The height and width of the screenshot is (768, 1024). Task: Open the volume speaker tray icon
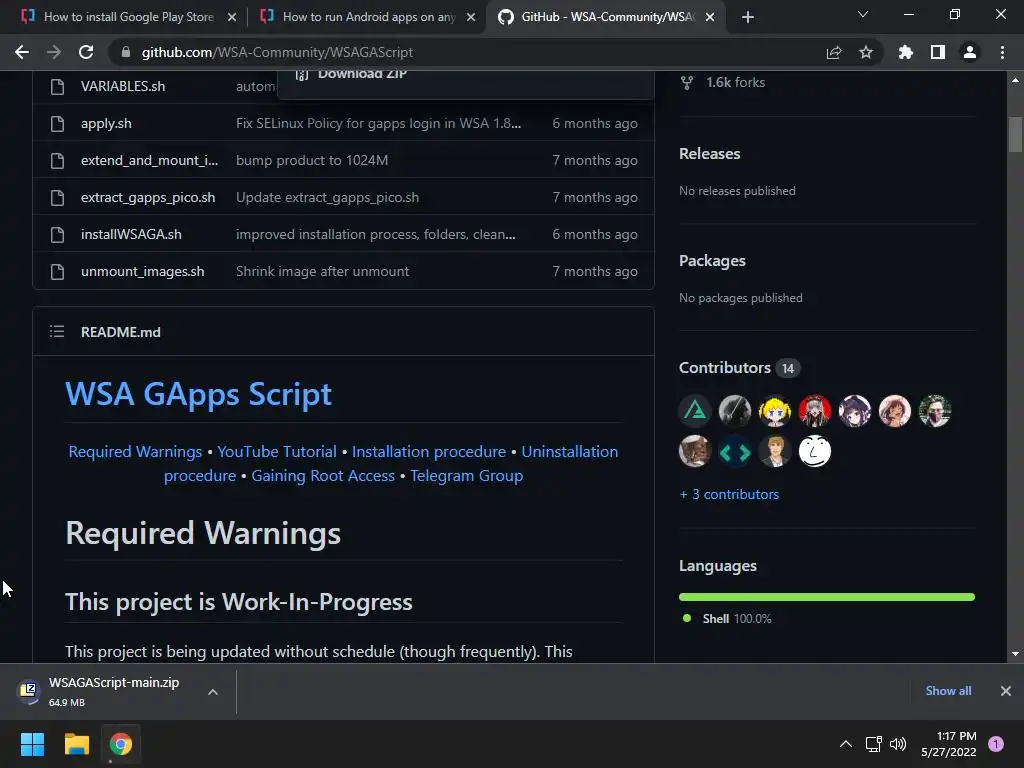point(899,744)
